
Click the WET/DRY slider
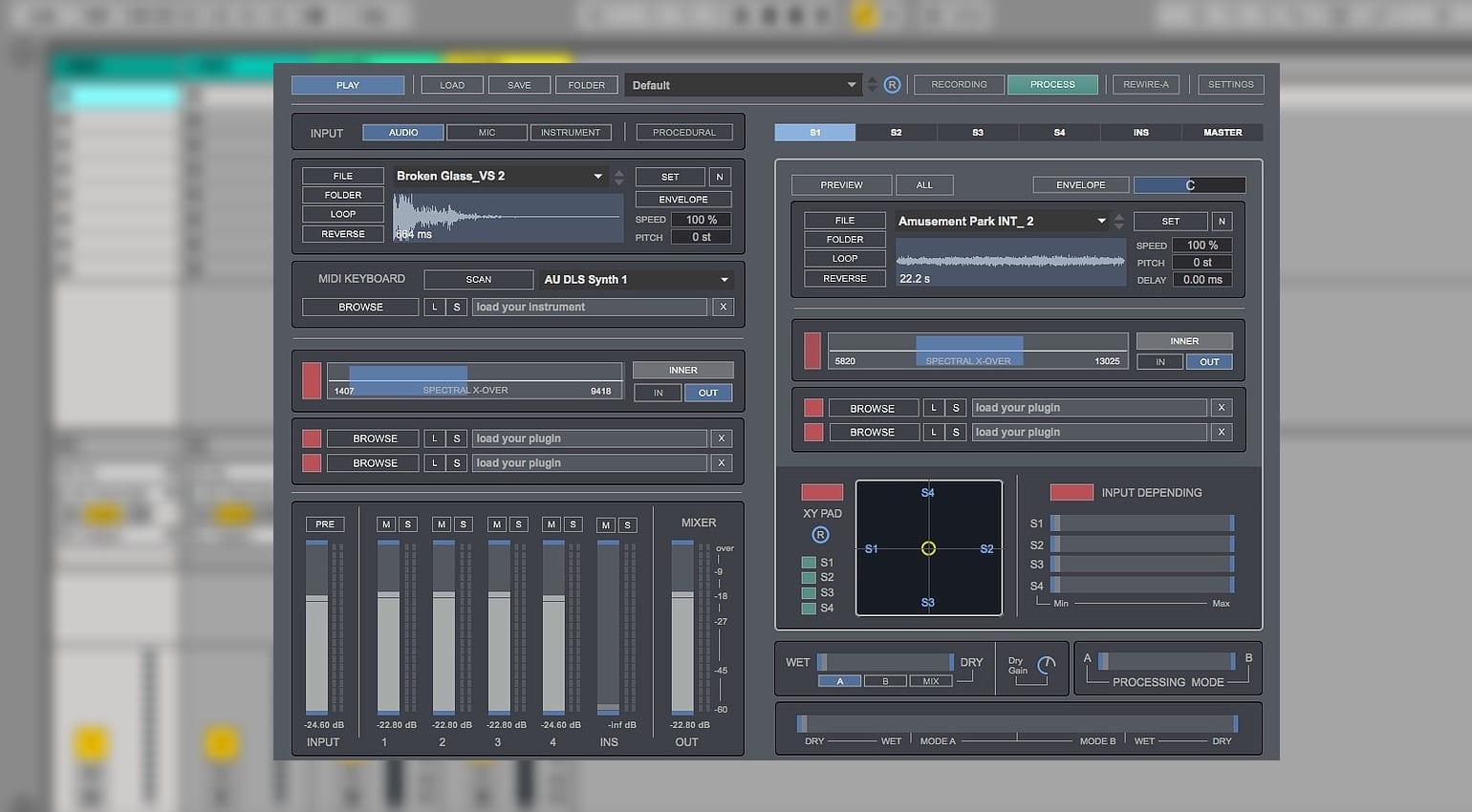click(885, 662)
